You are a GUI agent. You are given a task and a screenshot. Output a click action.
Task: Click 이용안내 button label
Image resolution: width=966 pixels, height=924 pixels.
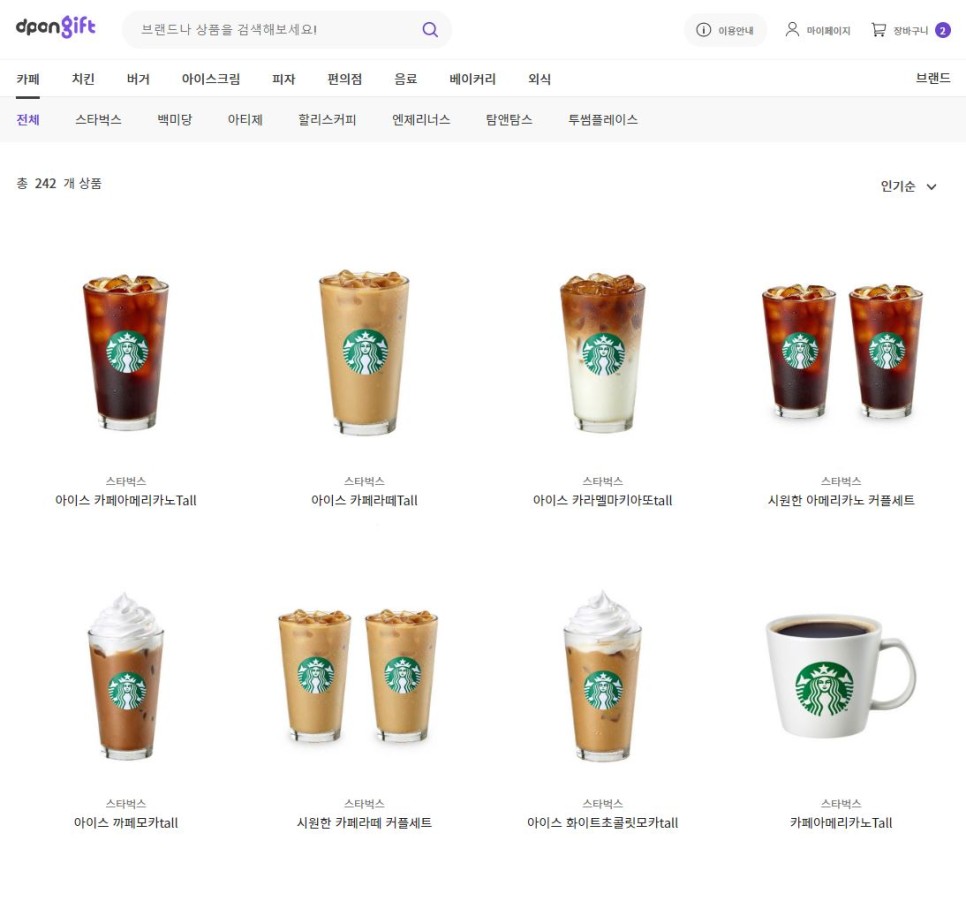point(736,30)
